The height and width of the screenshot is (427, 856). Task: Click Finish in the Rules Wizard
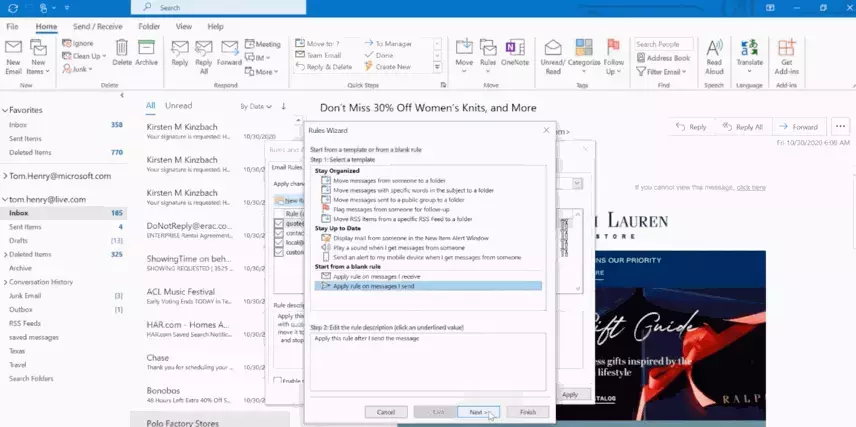coord(527,412)
